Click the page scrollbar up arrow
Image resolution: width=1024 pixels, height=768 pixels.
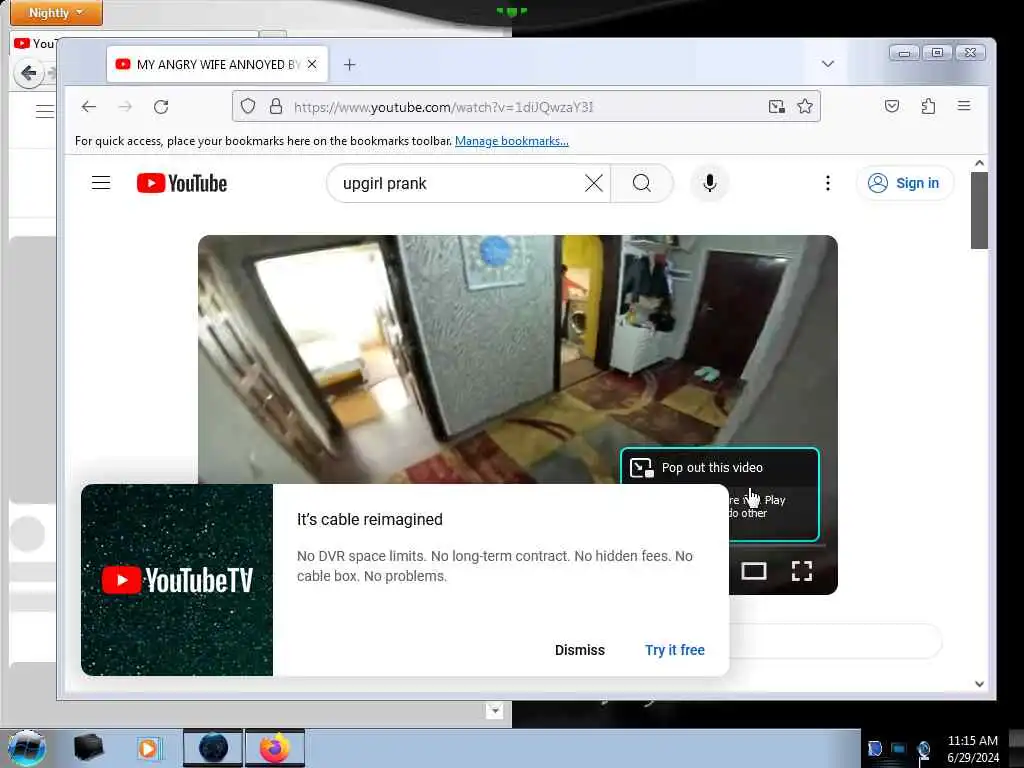pyautogui.click(x=979, y=163)
